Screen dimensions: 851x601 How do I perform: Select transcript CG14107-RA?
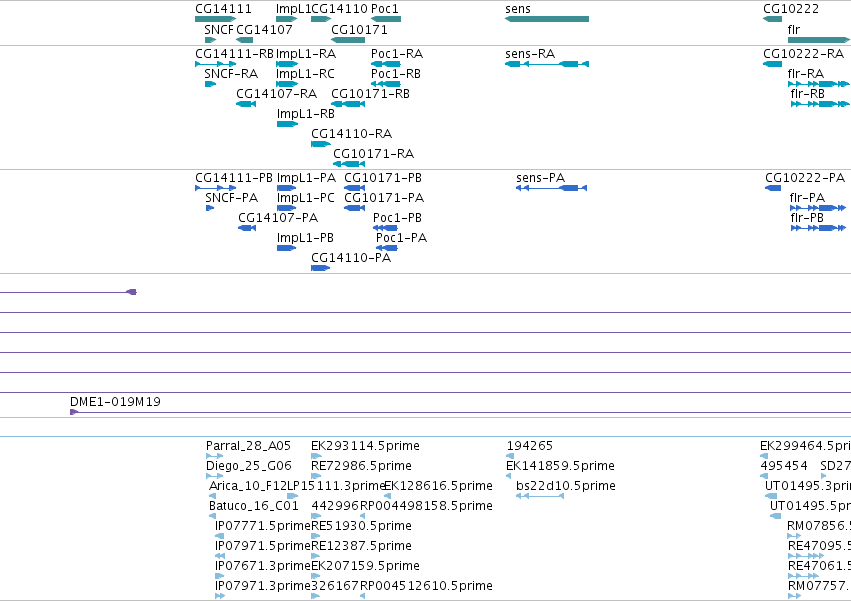click(246, 104)
